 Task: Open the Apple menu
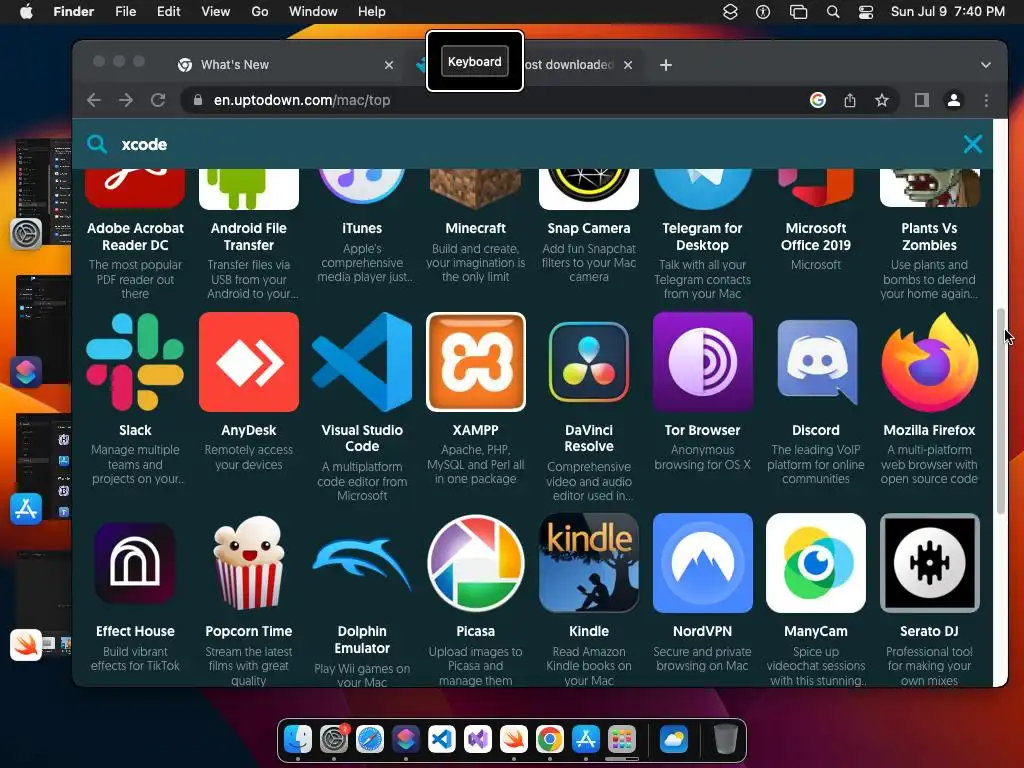pyautogui.click(x=26, y=12)
